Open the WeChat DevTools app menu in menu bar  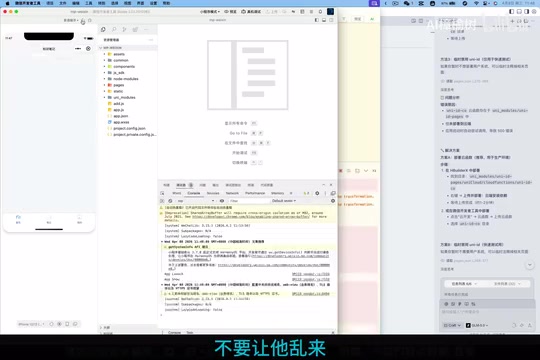pyautogui.click(x=28, y=3)
